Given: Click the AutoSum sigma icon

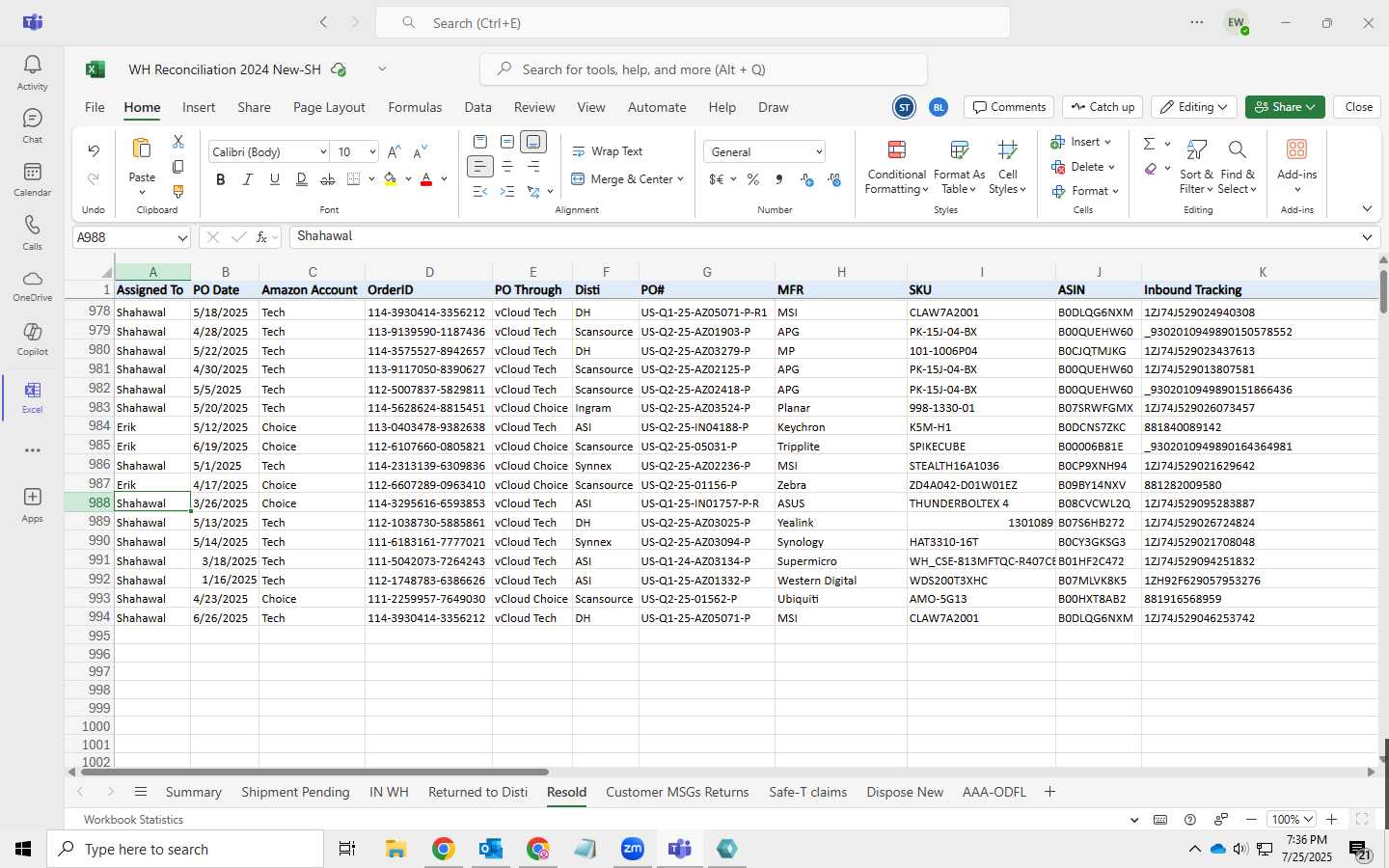Looking at the screenshot, I should click(x=1149, y=144).
